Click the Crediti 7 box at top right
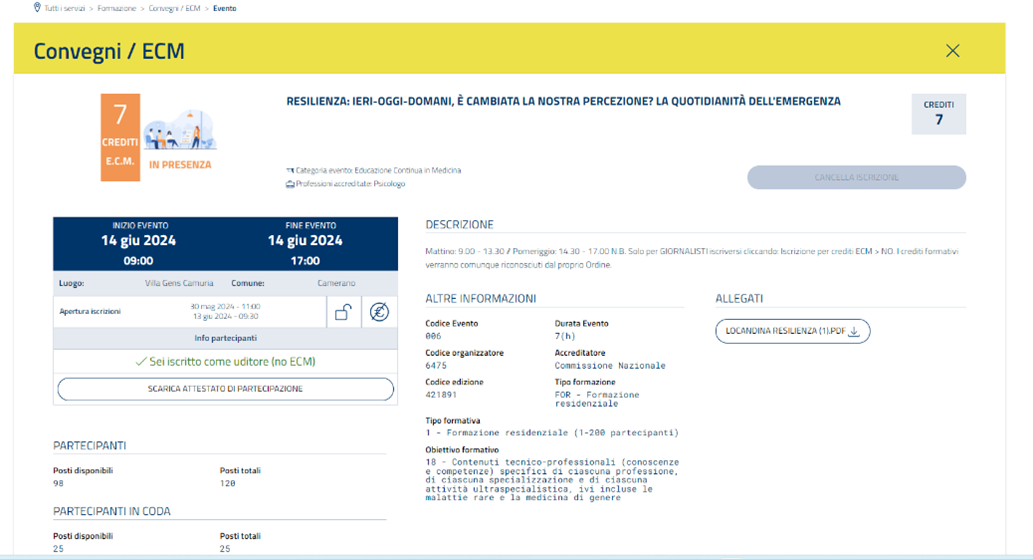Image resolution: width=1033 pixels, height=559 pixels. 938,114
